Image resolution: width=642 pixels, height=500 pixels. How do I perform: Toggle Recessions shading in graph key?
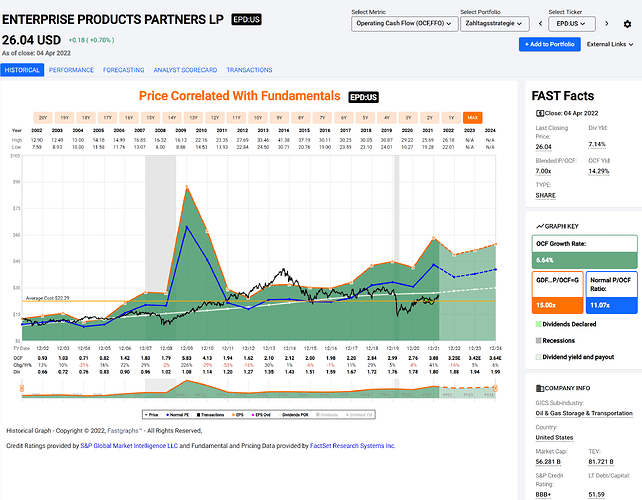(555, 340)
